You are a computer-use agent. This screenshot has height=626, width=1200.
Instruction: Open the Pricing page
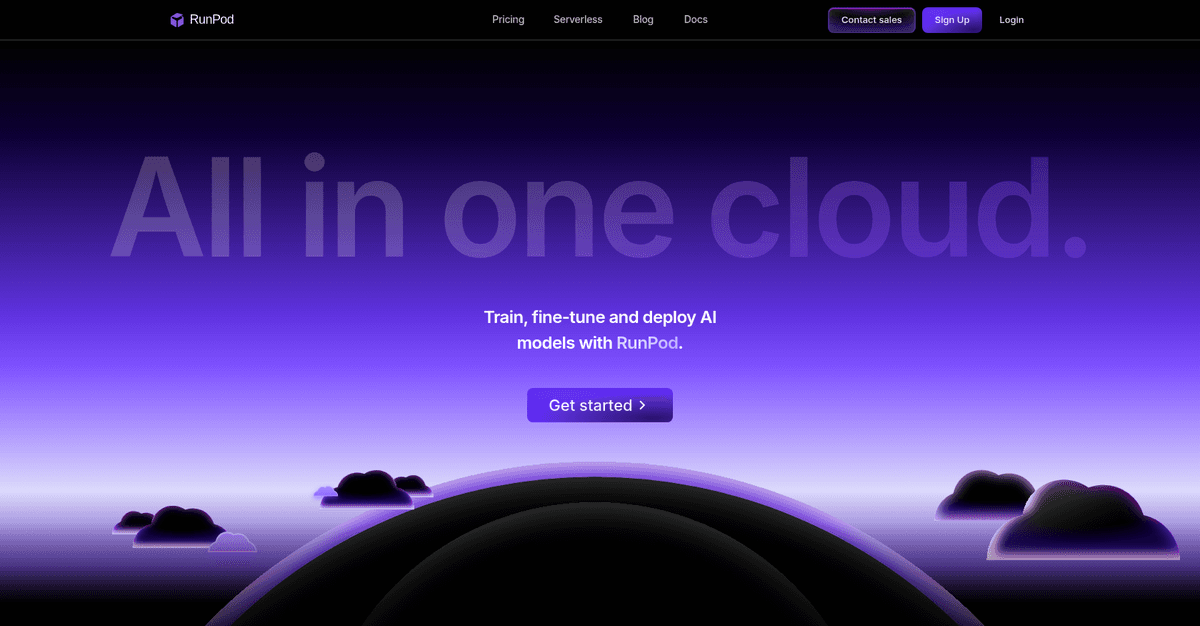(508, 20)
